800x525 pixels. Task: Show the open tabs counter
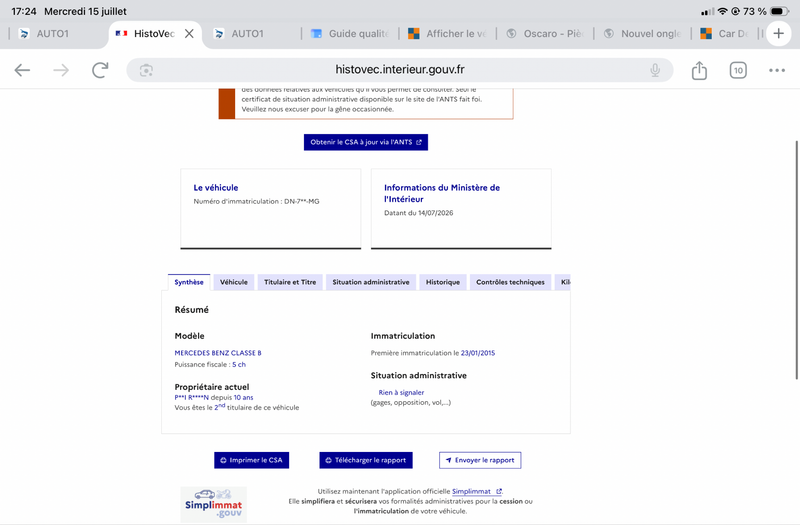tap(738, 70)
